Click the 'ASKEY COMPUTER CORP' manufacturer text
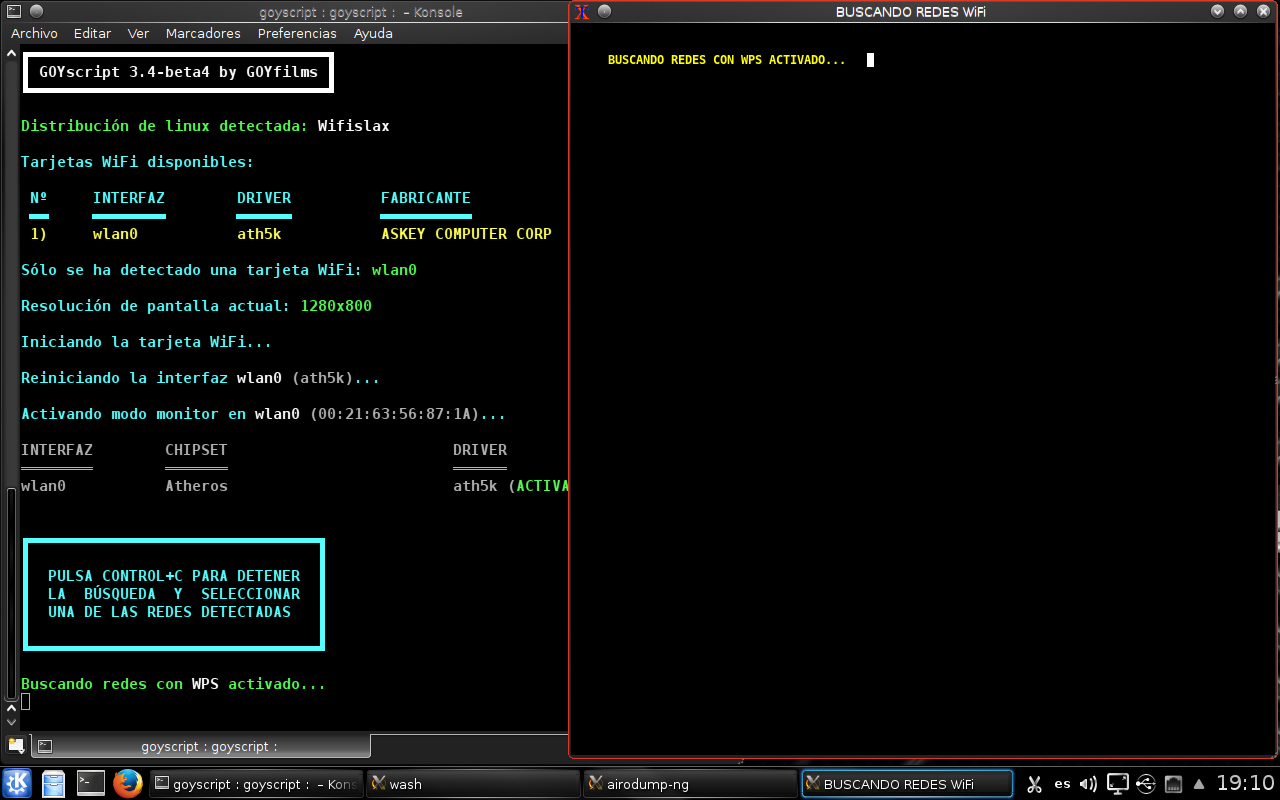Screen dimensions: 1280x800 pyautogui.click(x=466, y=234)
